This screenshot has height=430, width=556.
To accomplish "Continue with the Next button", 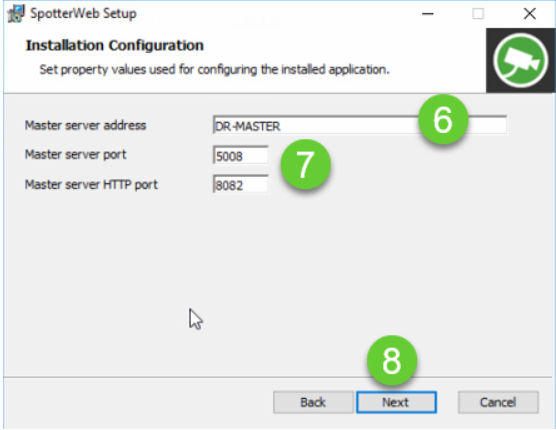I will coord(396,402).
